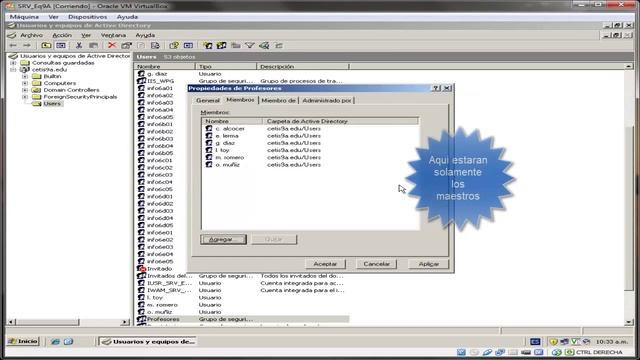Image resolution: width=640 pixels, height=360 pixels.
Task: Click the context Help button in Propiedades dialog
Action: point(436,88)
